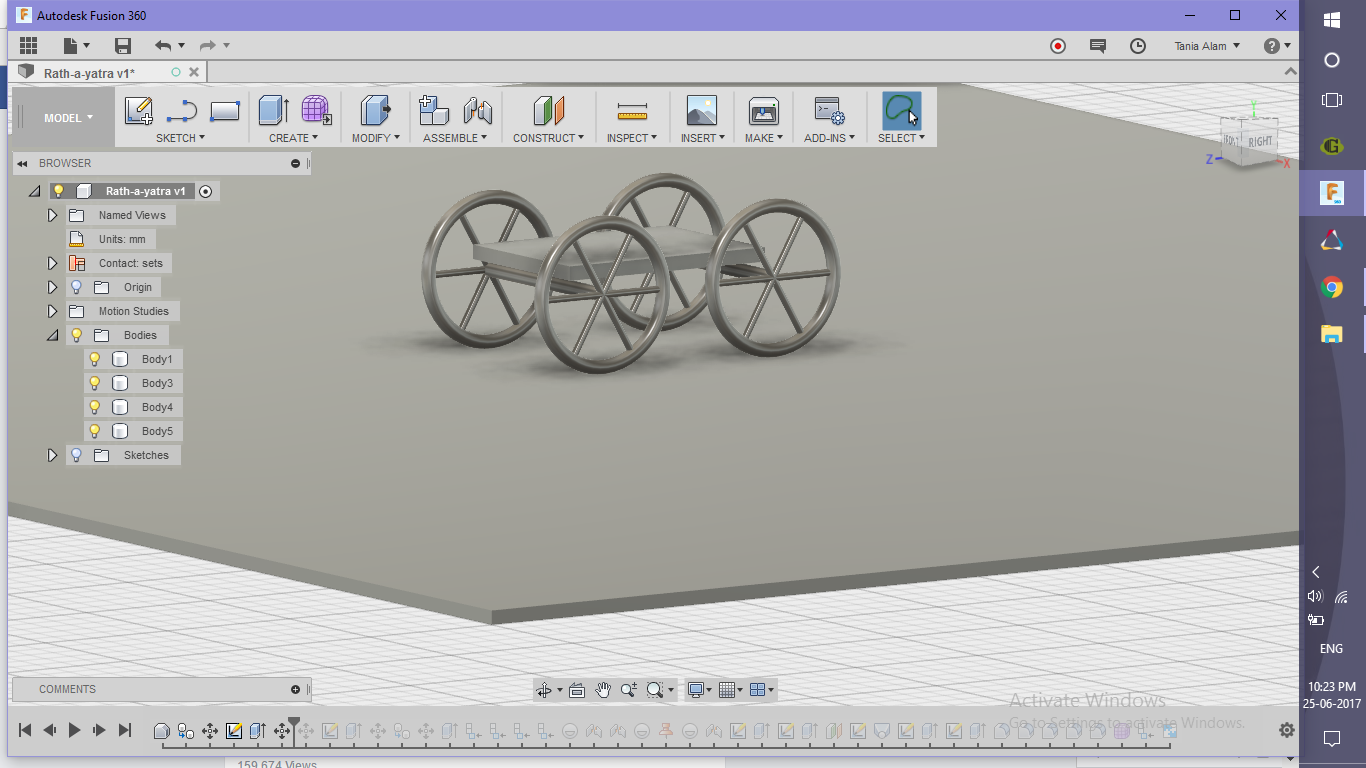The height and width of the screenshot is (768, 1366).
Task: Click the RIGHT face of the ViewCube
Action: (x=1260, y=142)
